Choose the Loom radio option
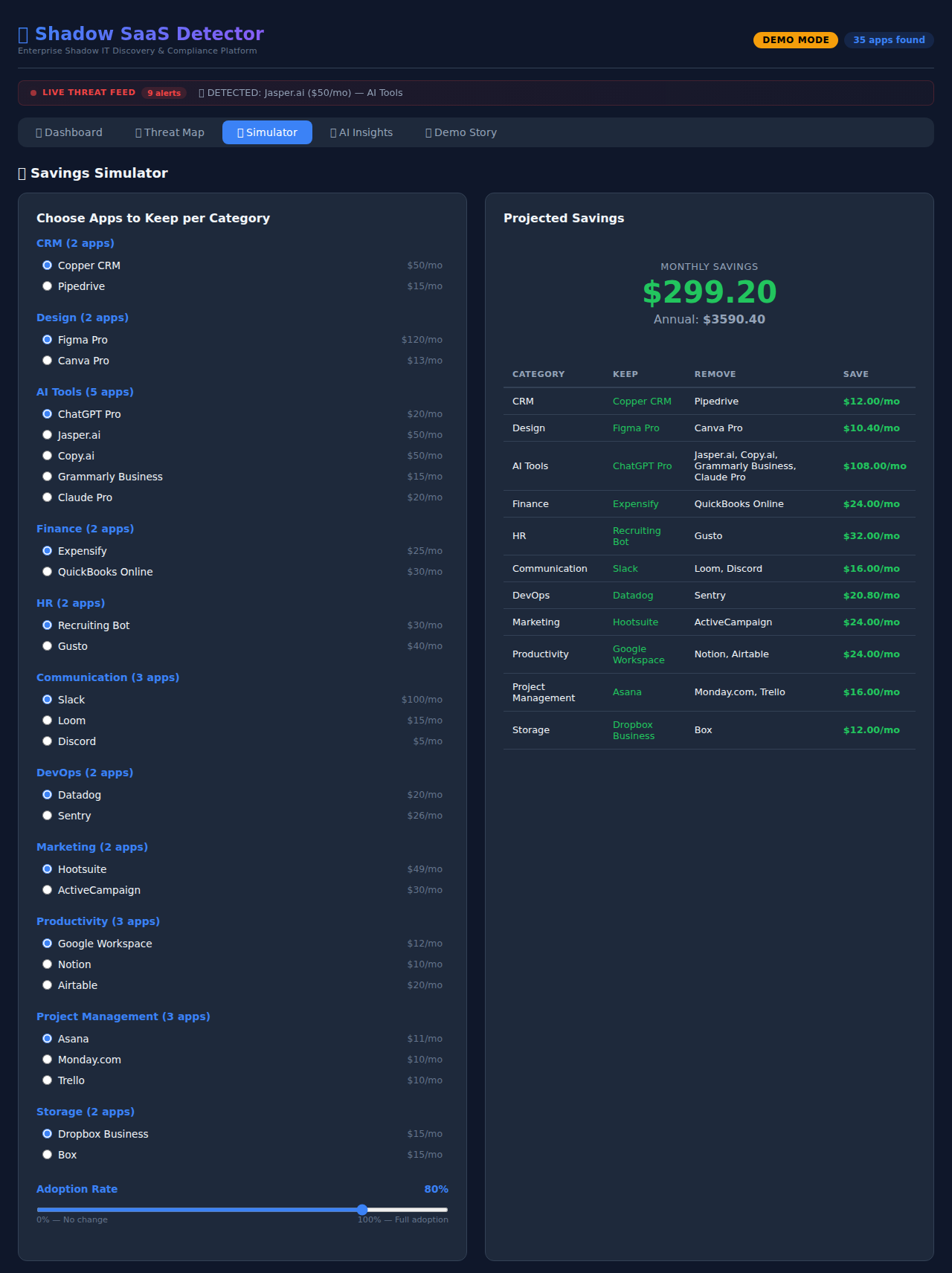 [47, 721]
